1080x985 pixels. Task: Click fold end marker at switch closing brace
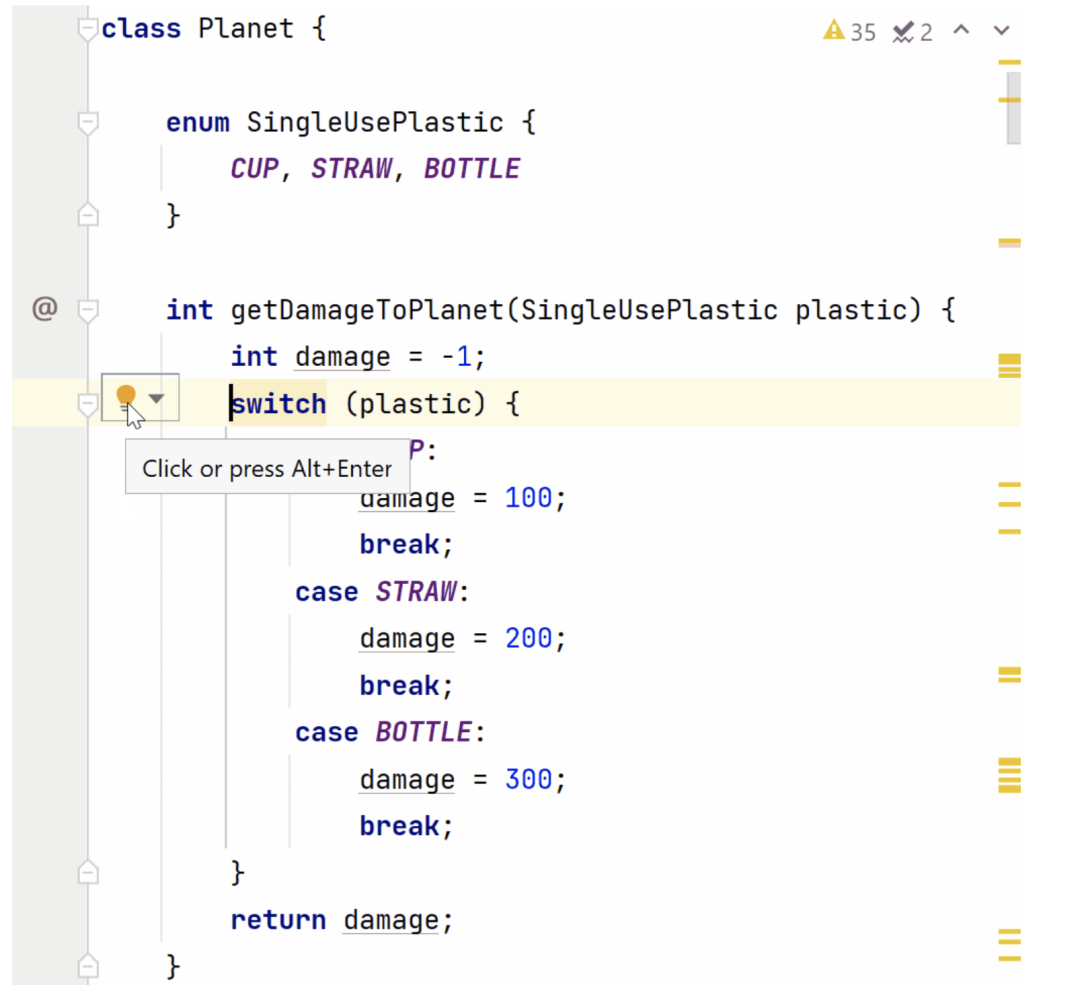(88, 872)
